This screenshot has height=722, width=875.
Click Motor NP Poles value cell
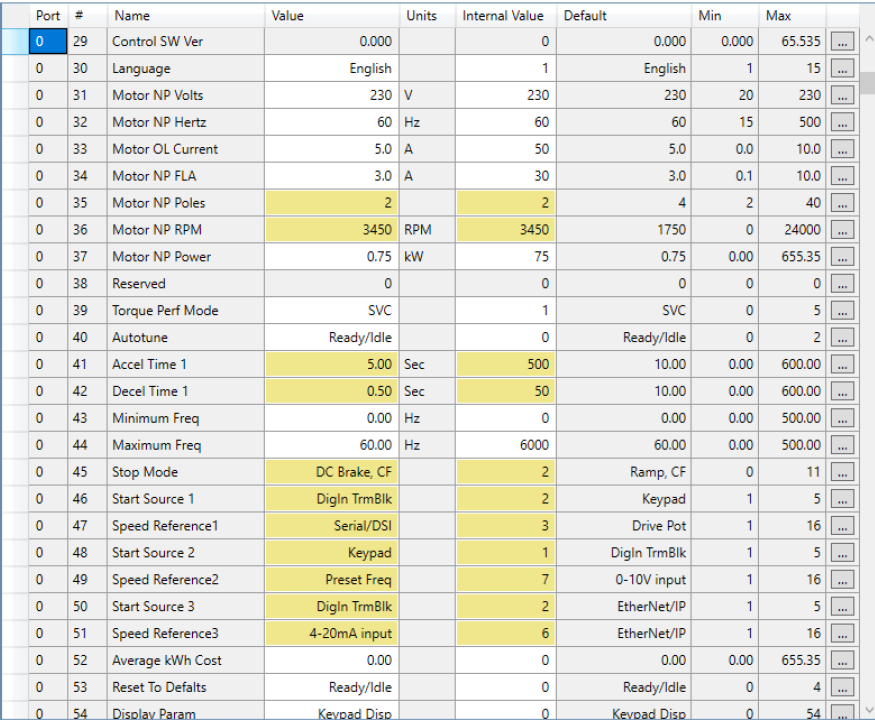(x=331, y=203)
